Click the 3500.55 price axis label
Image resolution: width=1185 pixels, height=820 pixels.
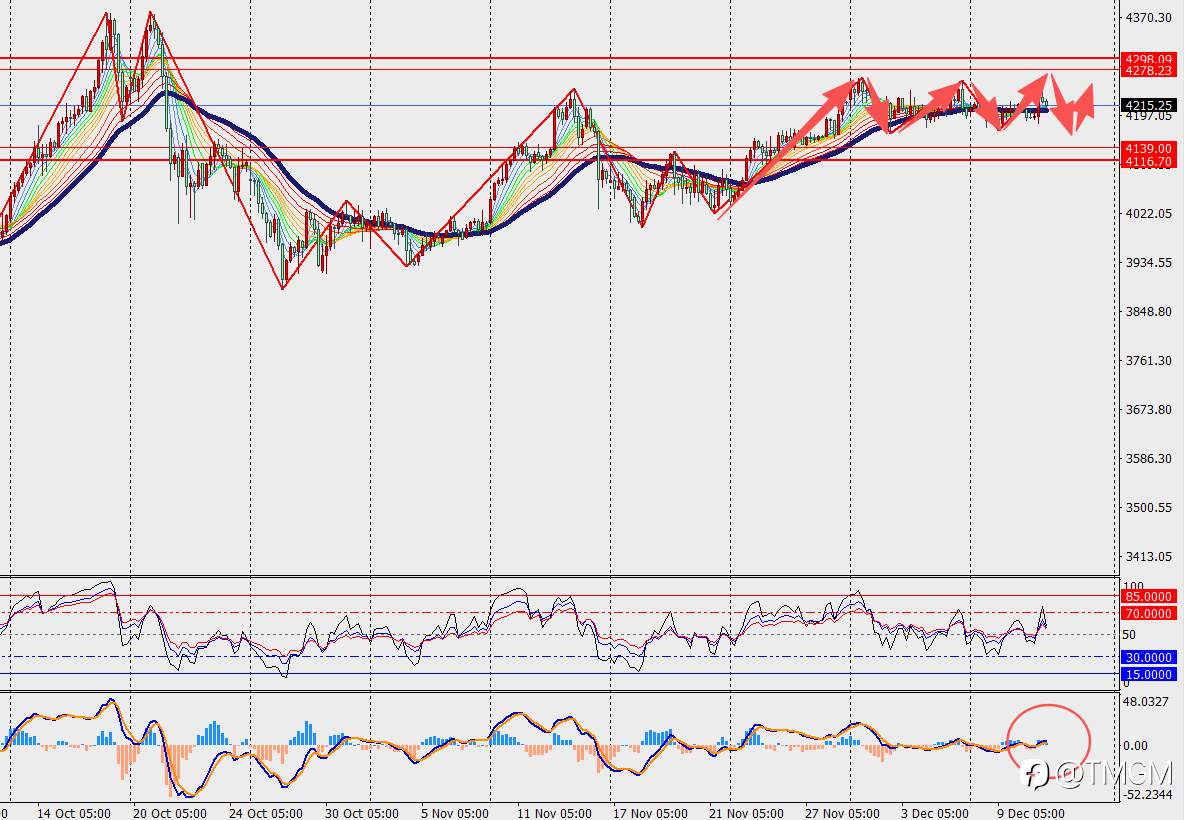point(1149,508)
